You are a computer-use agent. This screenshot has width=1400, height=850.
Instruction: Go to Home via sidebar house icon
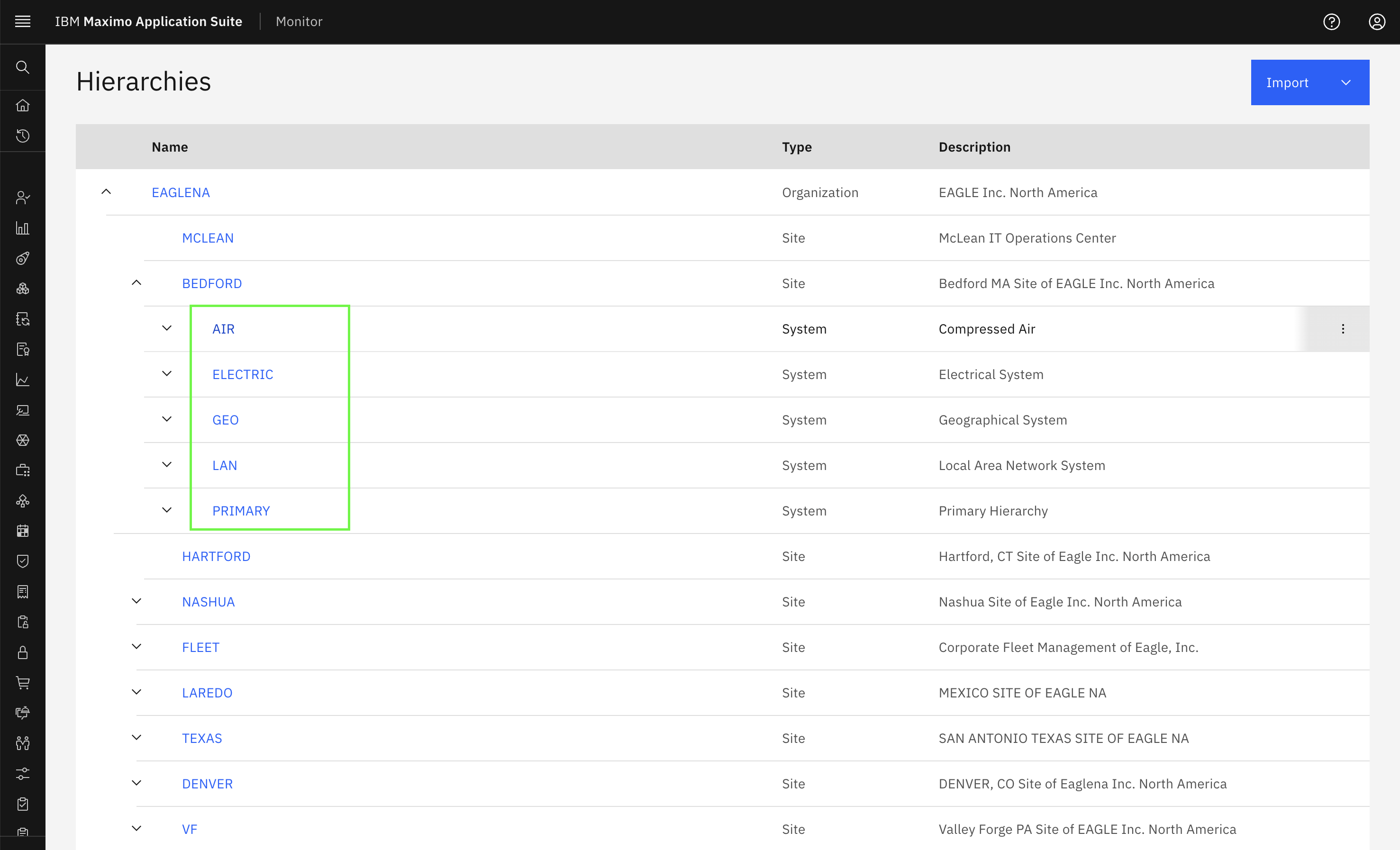click(23, 105)
